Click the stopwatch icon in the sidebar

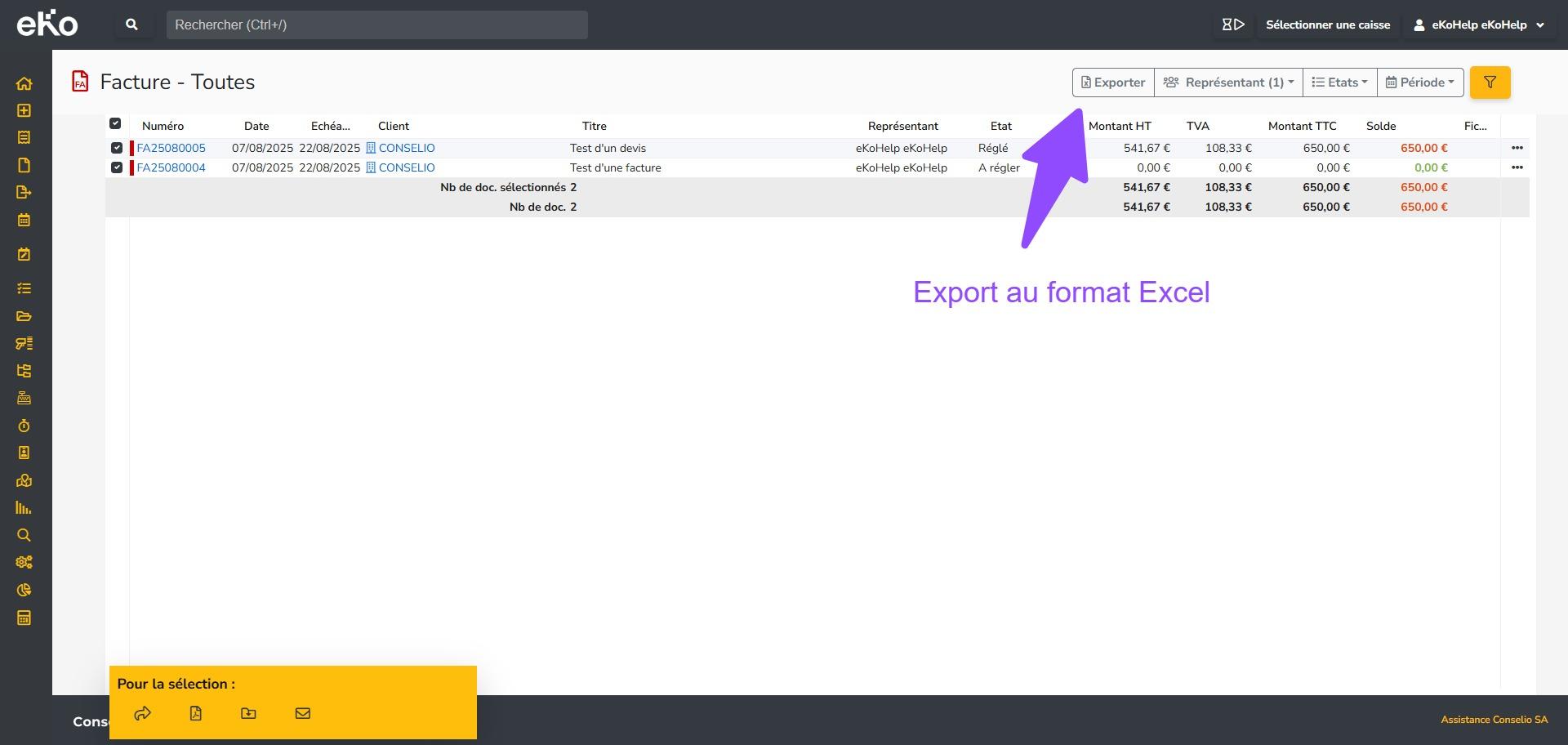click(x=24, y=426)
